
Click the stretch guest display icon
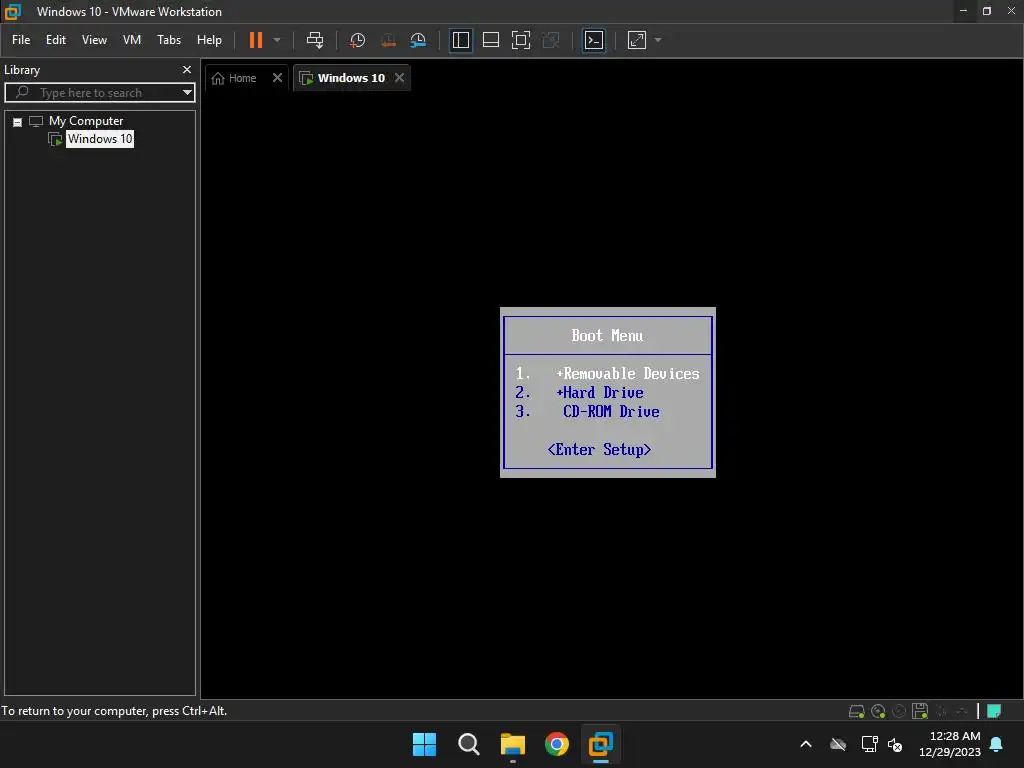[637, 40]
